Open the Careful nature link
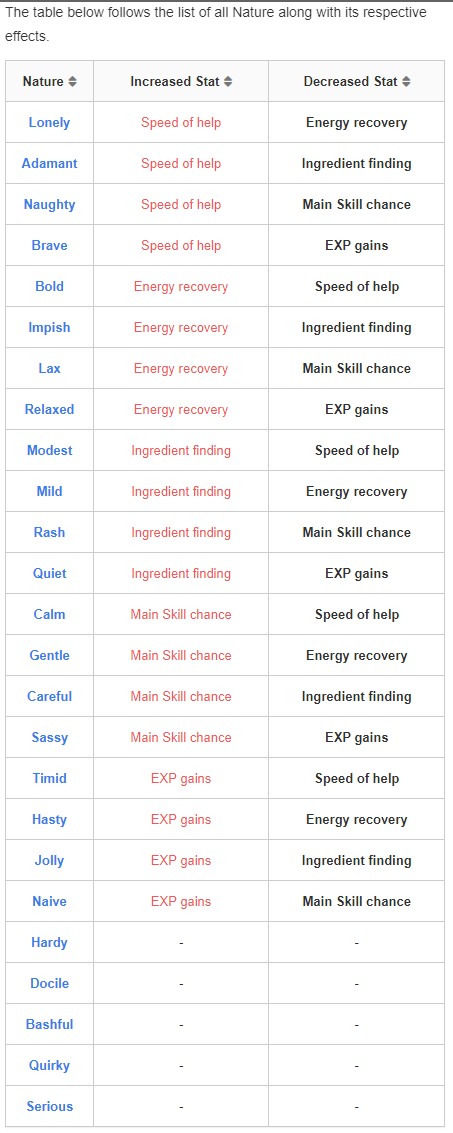This screenshot has width=453, height=1133. pos(49,696)
